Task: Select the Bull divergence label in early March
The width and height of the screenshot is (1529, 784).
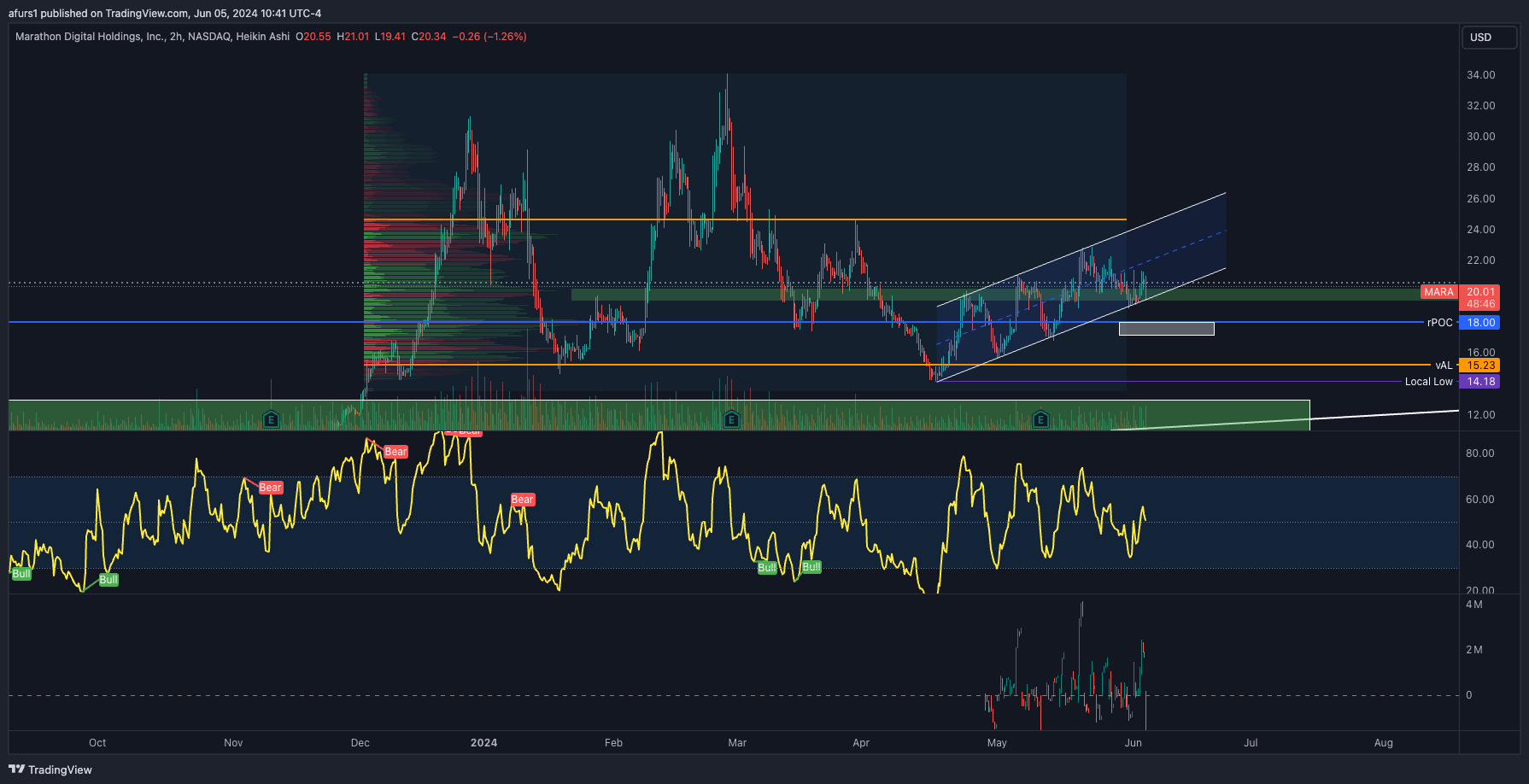Action: [x=767, y=568]
